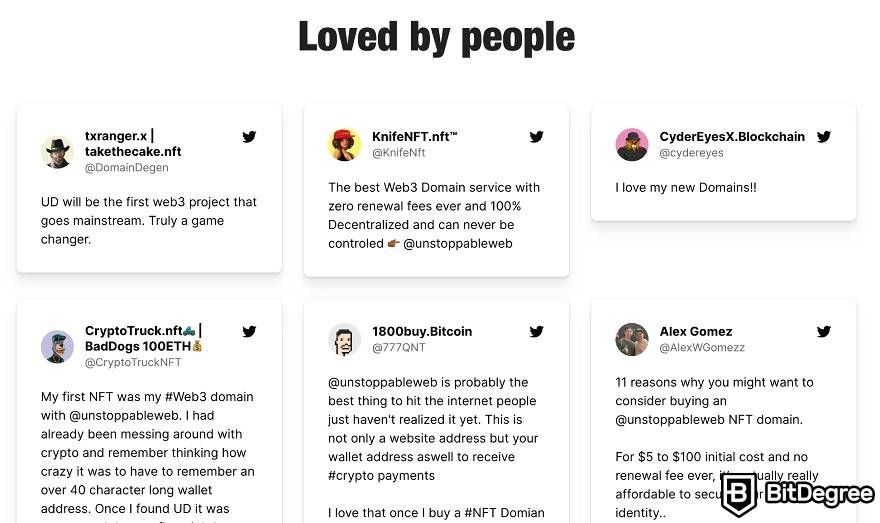
Task: Click Twitter bird on KnifeNFT.nft card
Action: 537,136
